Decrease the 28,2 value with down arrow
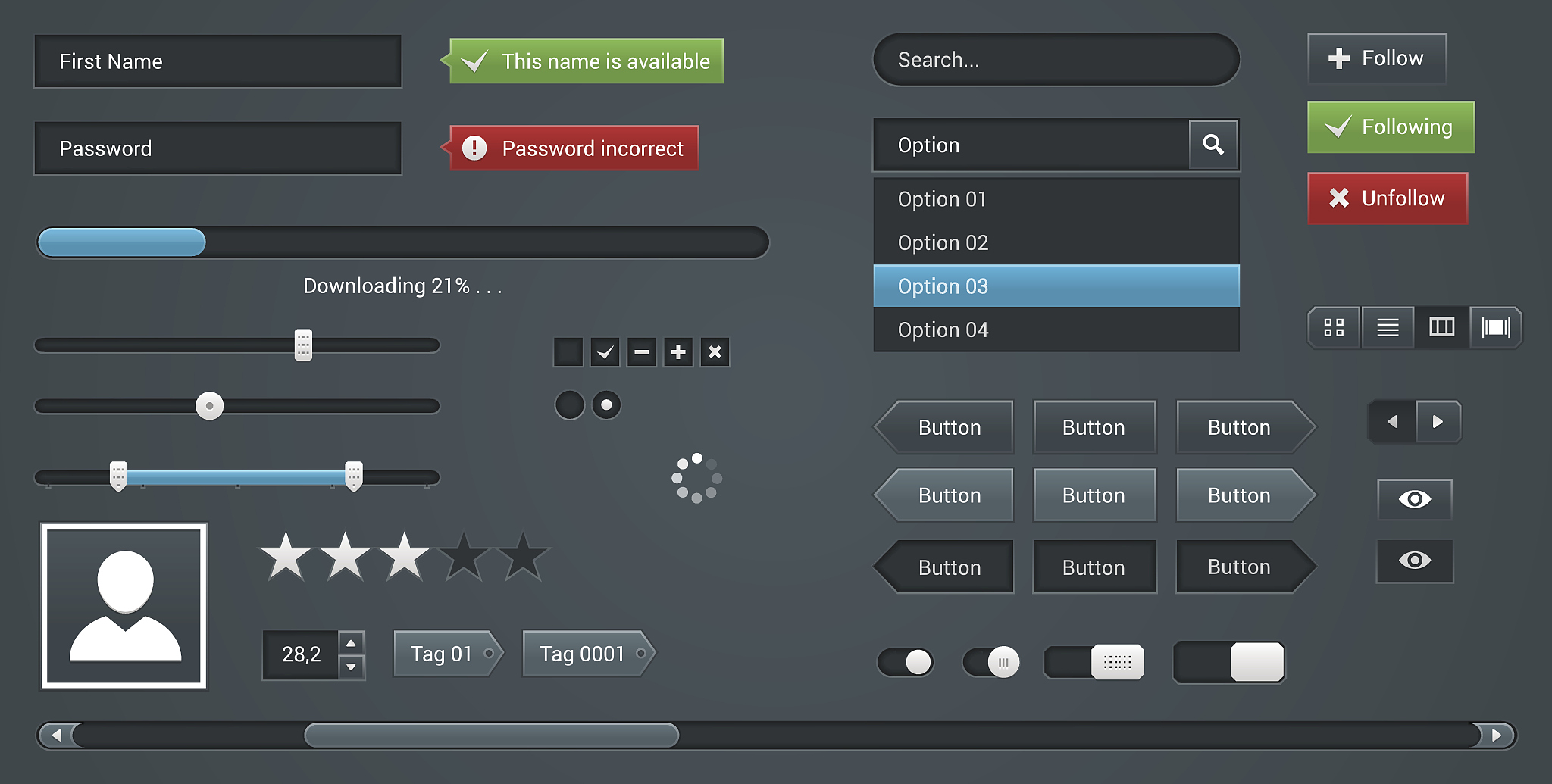Image resolution: width=1552 pixels, height=784 pixels. [x=351, y=667]
